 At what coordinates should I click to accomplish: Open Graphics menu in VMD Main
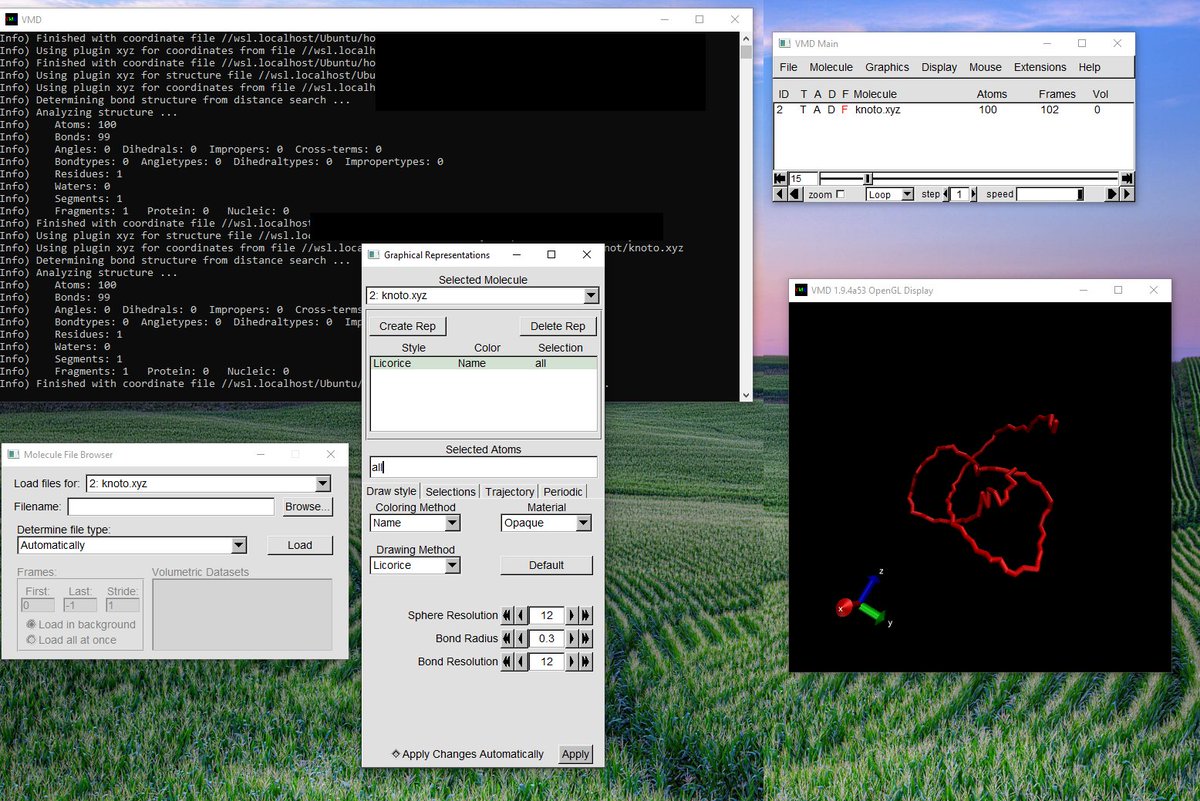(887, 67)
